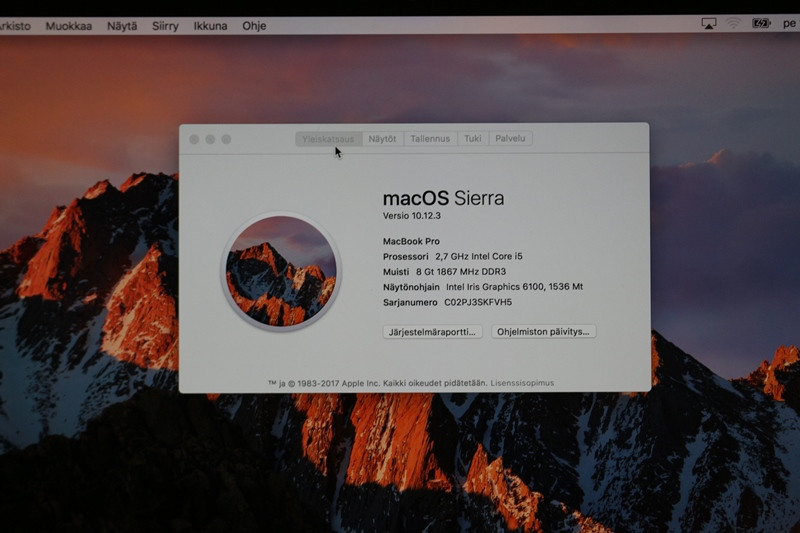Click the Versio 10.12.3 text
Viewport: 800px width, 533px height.
tap(412, 216)
